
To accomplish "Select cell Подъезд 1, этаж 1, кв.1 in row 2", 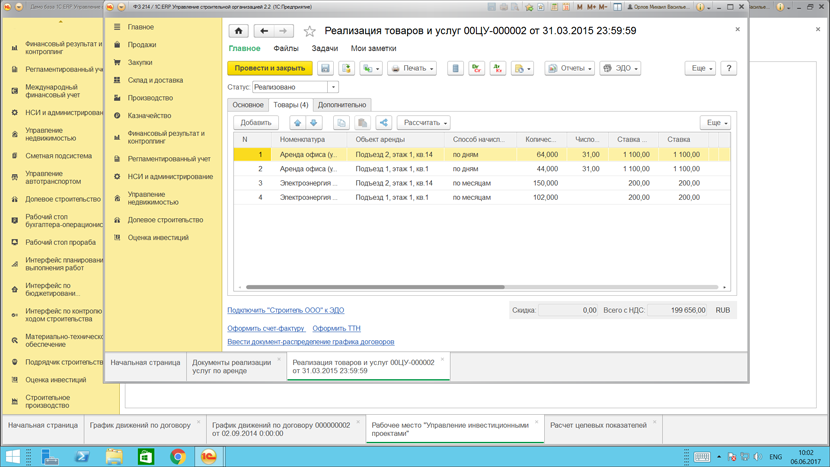I will point(395,169).
